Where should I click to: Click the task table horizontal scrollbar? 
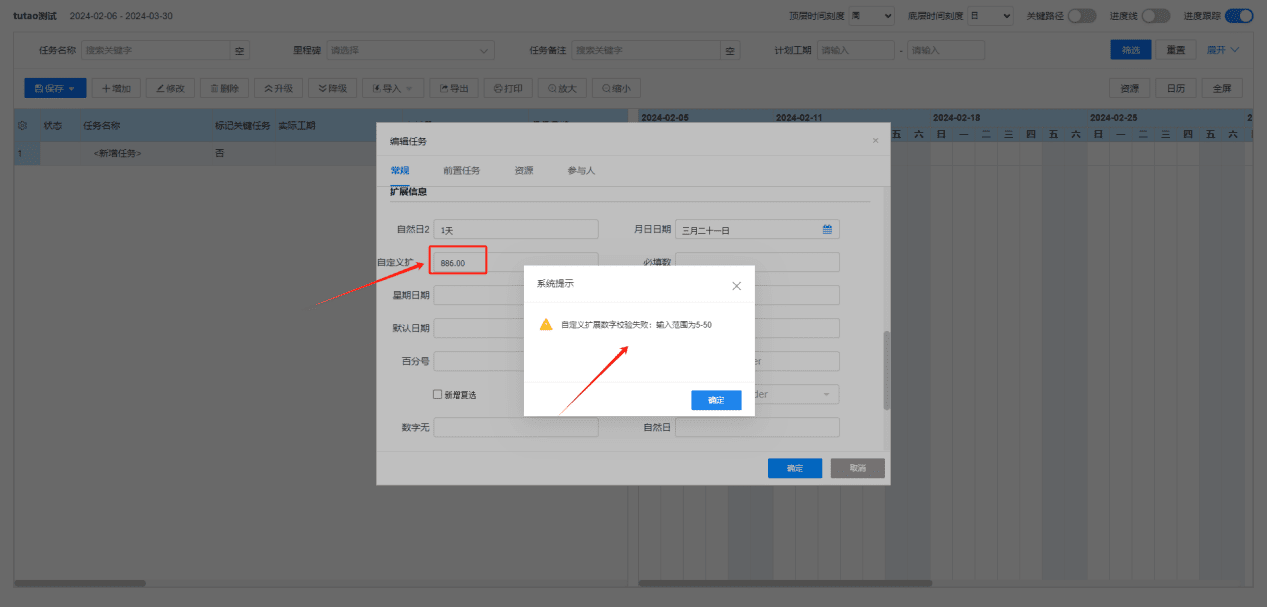81,583
